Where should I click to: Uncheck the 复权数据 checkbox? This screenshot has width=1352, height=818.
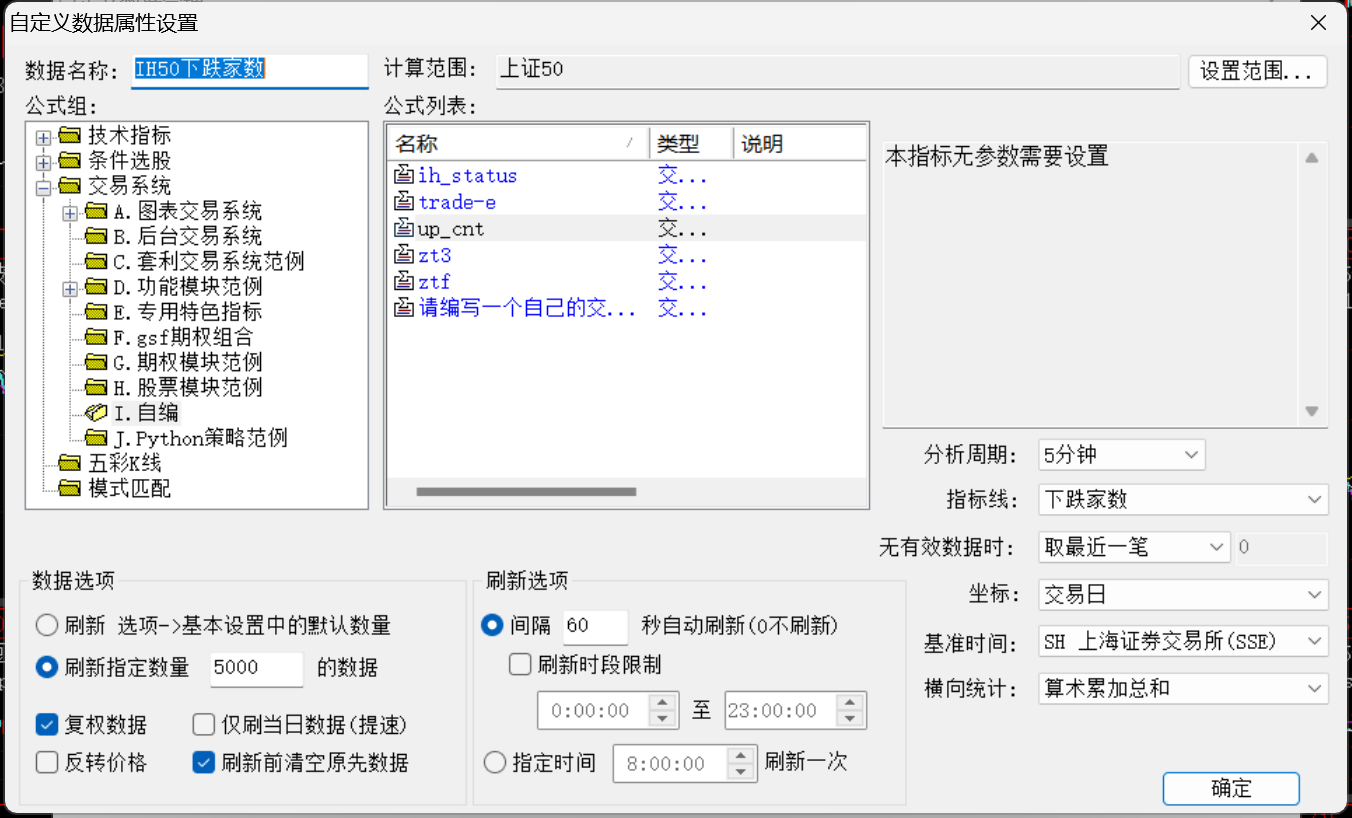pos(46,724)
